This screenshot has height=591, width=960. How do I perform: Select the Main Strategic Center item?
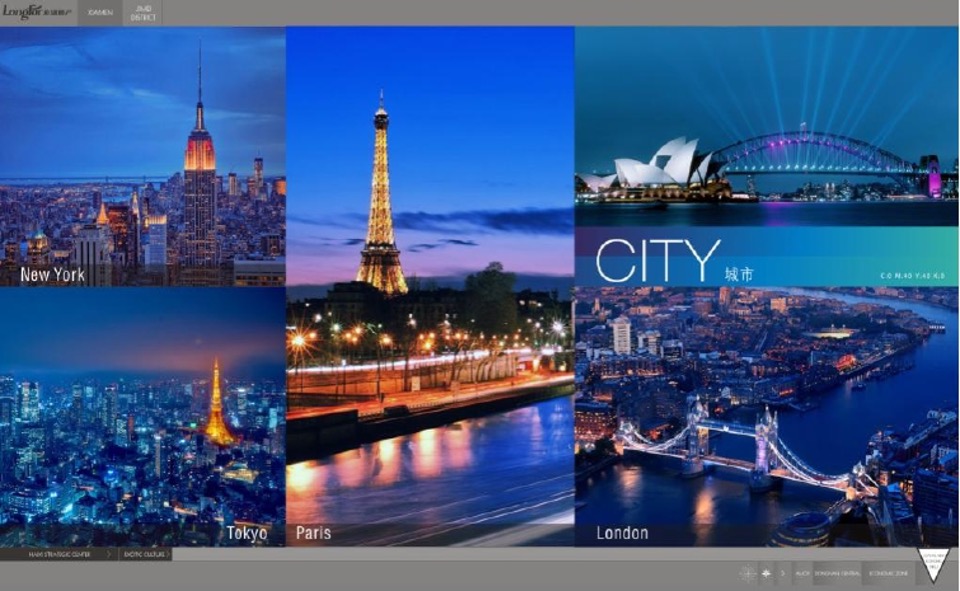click(x=52, y=554)
